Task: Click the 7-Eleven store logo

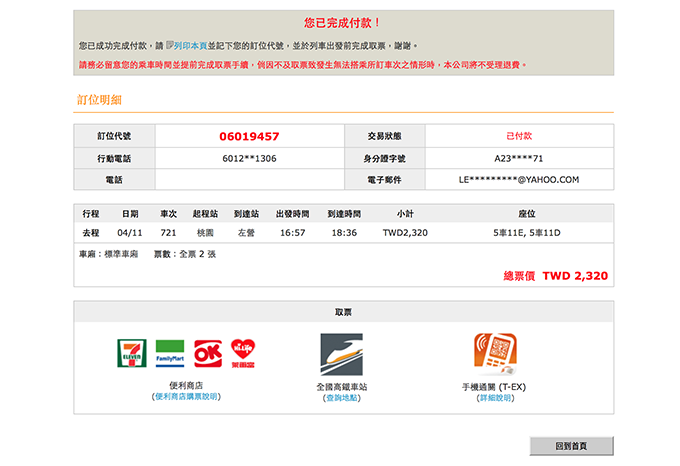Action: click(x=131, y=353)
